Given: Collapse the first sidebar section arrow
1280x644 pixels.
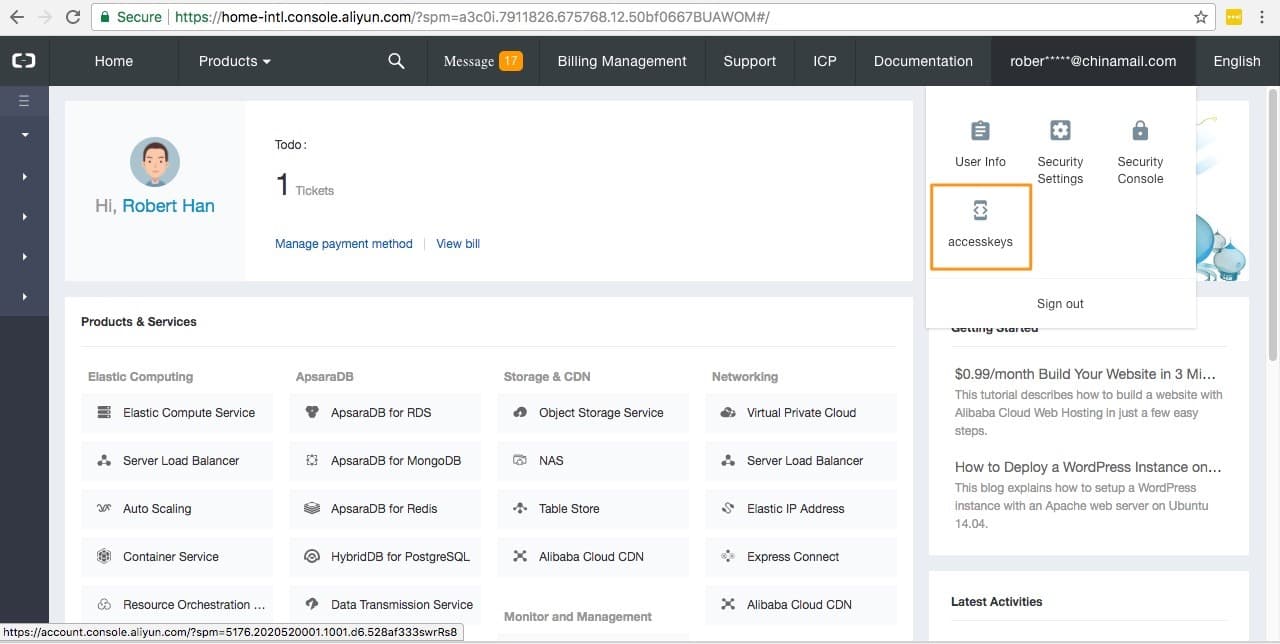Looking at the screenshot, I should 24,135.
